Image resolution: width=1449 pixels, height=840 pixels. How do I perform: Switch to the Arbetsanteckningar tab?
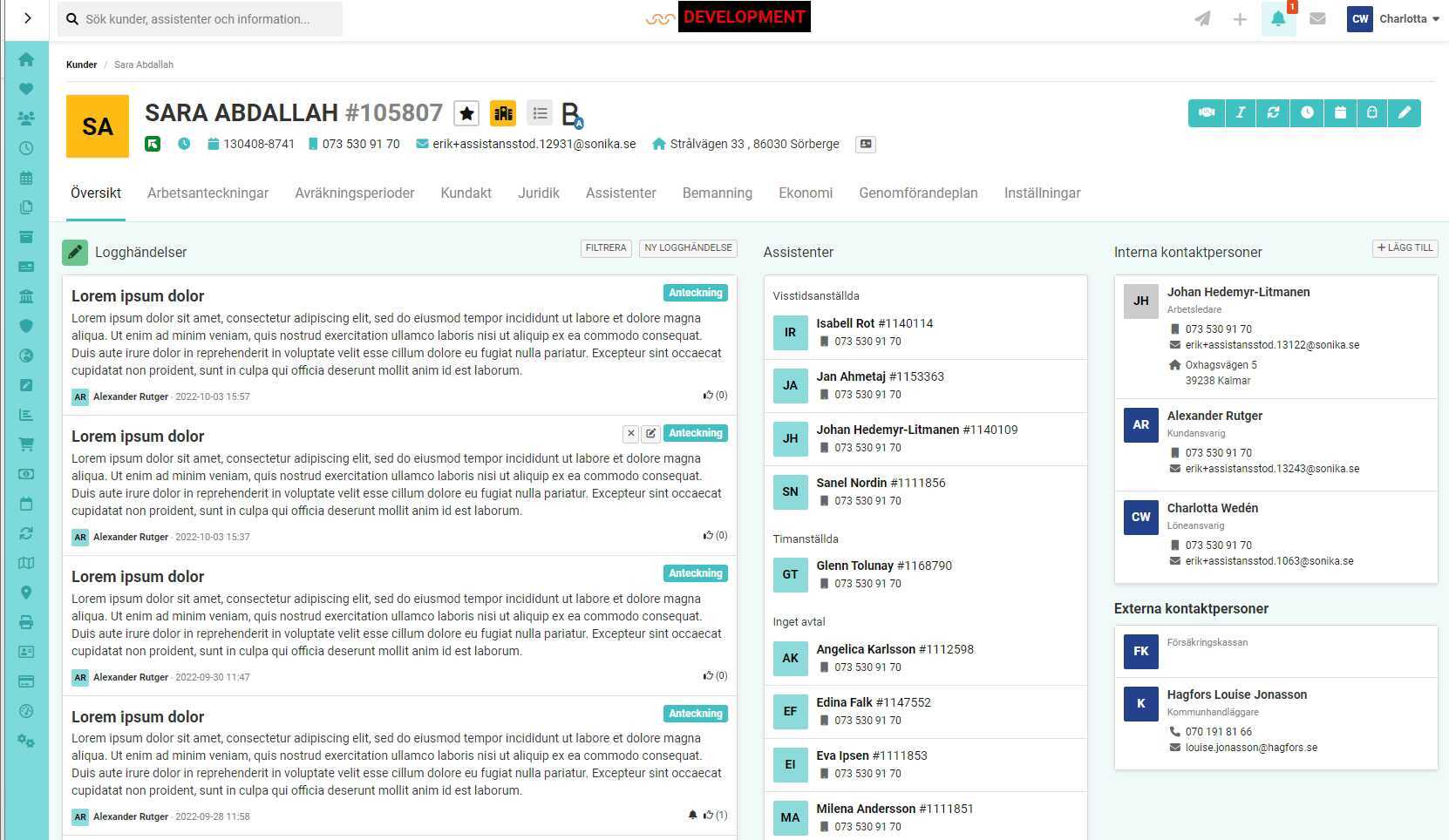tap(207, 193)
